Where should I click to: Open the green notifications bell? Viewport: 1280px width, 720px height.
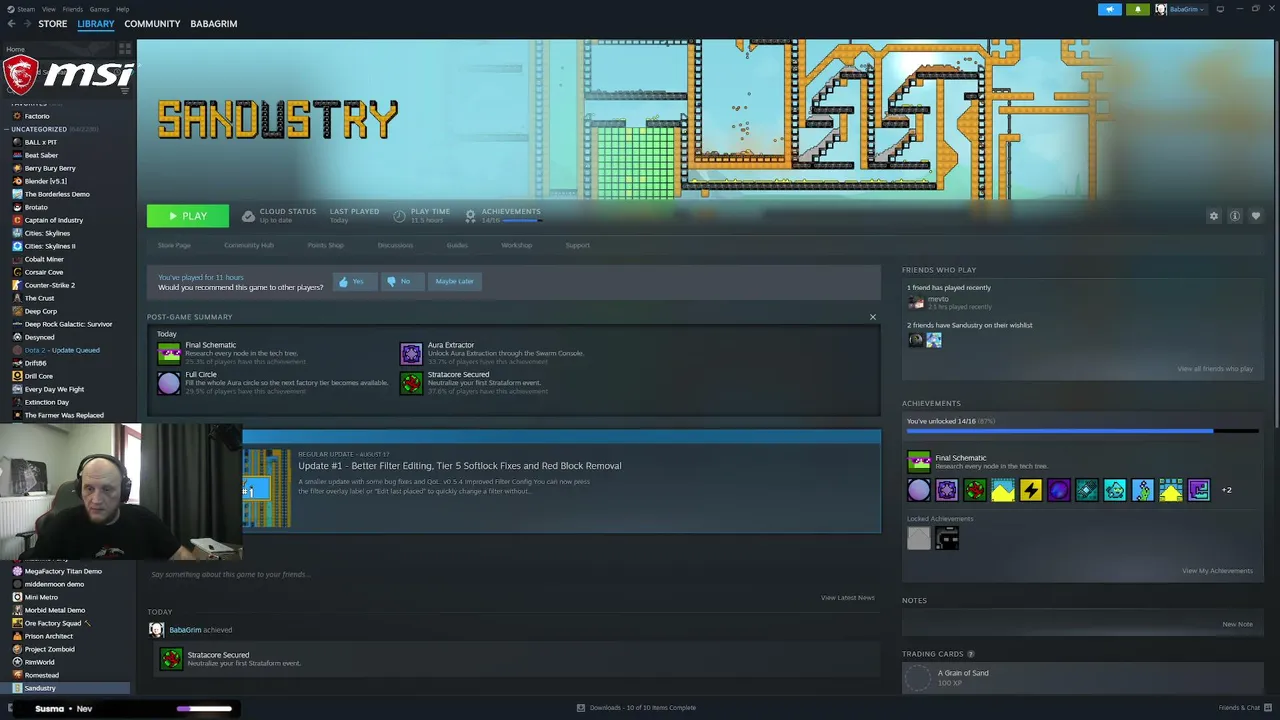click(x=1138, y=9)
